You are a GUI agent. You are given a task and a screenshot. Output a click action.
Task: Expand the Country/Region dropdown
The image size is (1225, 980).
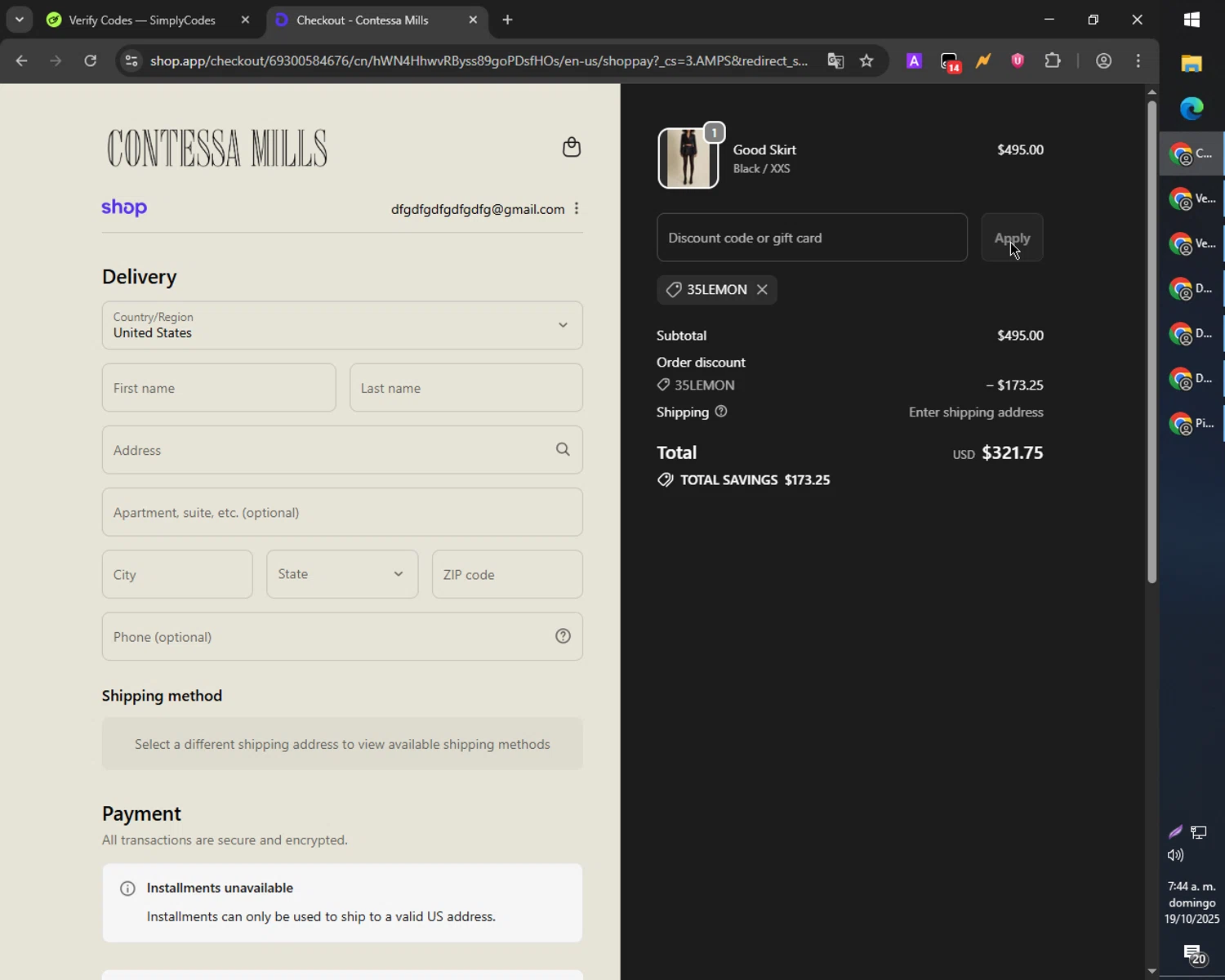342,325
